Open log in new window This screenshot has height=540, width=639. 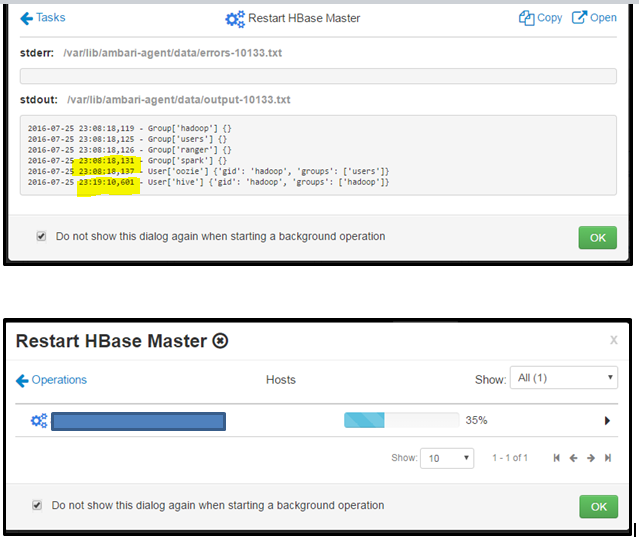tap(594, 18)
